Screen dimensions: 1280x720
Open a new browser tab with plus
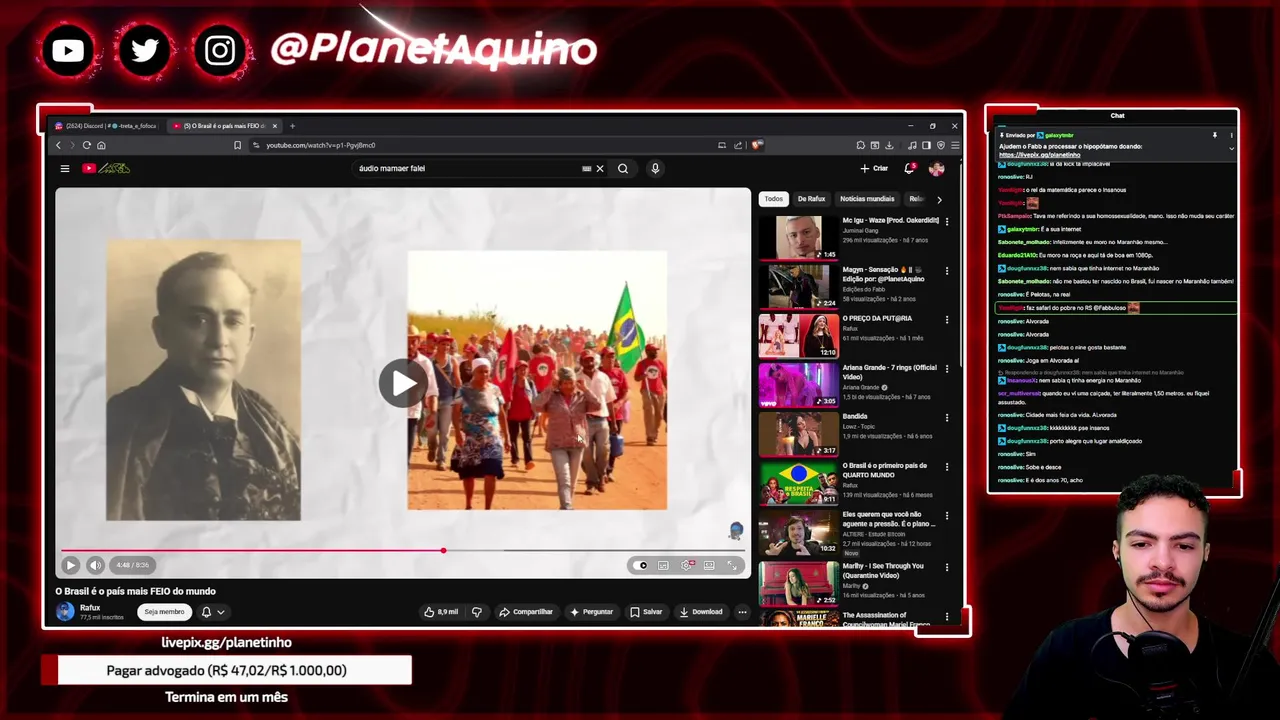click(292, 126)
